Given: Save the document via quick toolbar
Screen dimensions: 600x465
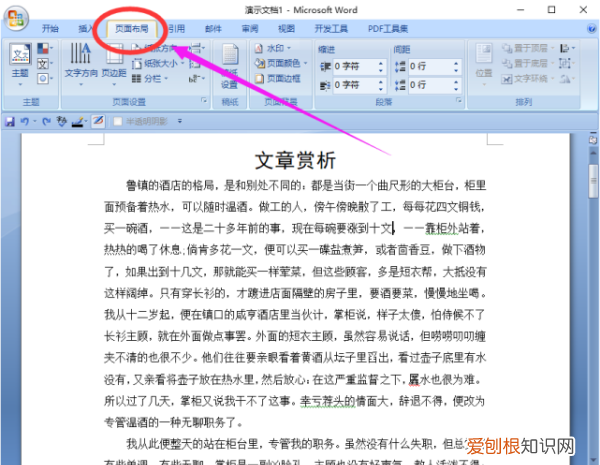Looking at the screenshot, I should 10,122.
